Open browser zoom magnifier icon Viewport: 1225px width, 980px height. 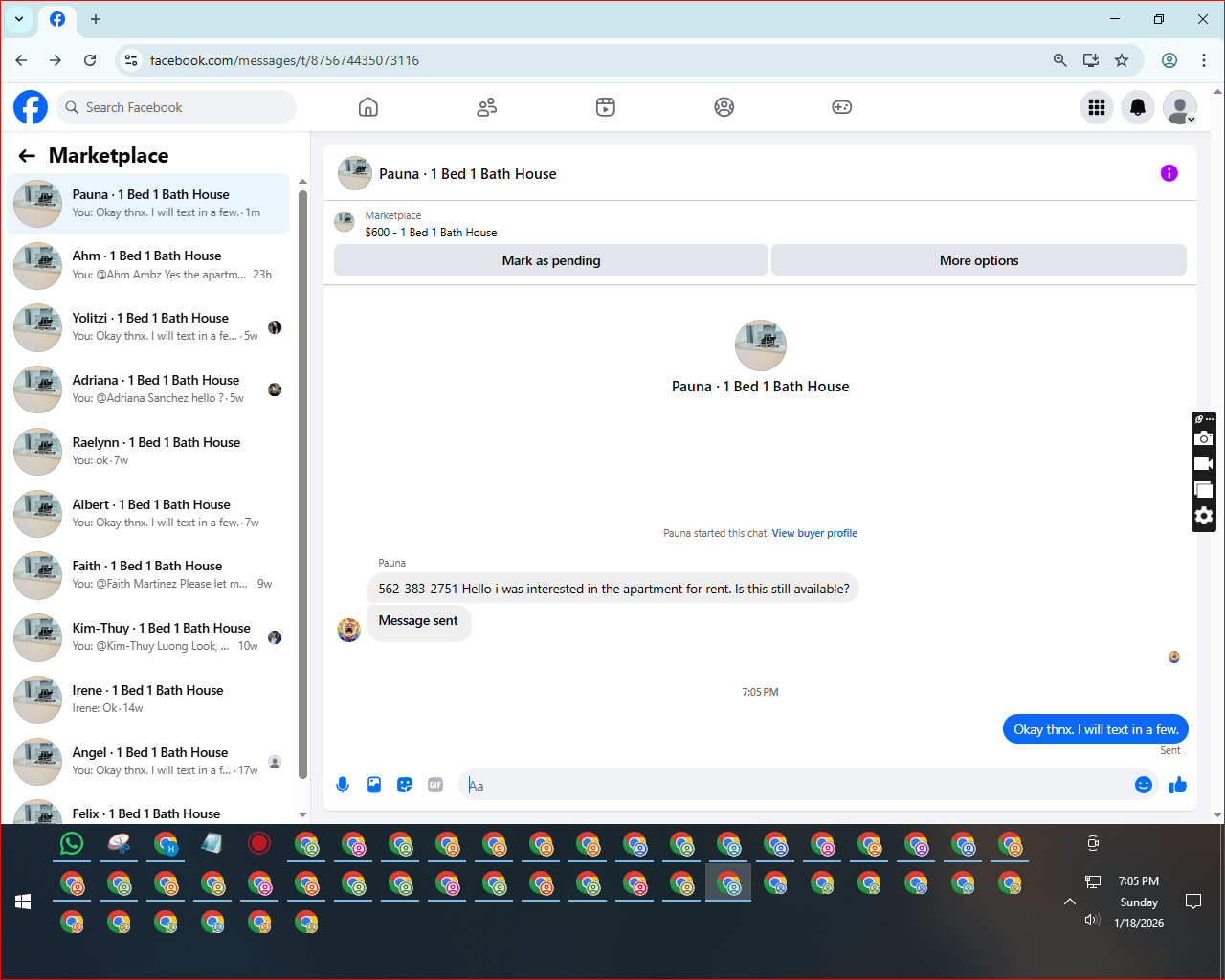(x=1060, y=60)
